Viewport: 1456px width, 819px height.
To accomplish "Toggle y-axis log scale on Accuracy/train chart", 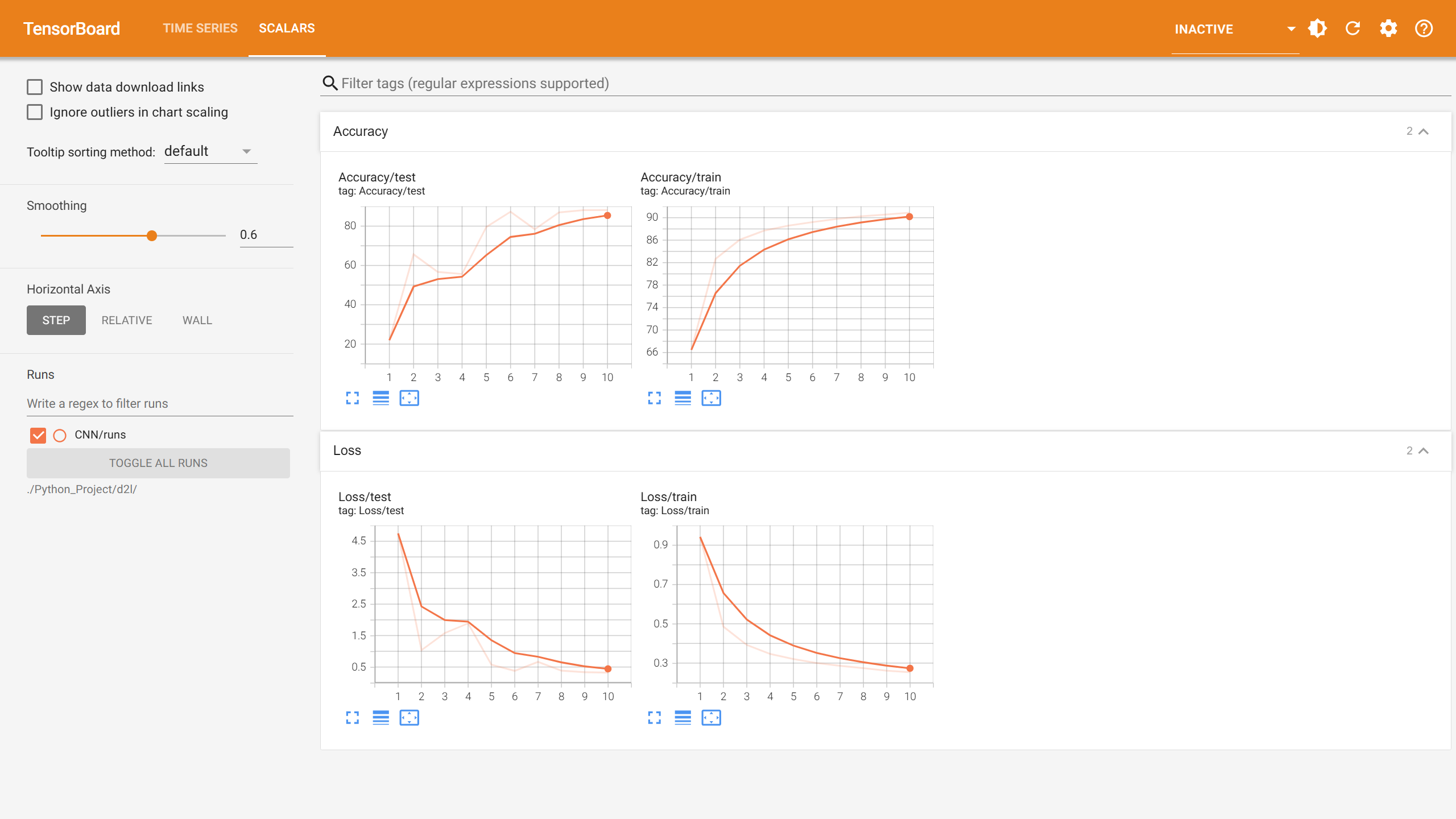I will point(682,398).
